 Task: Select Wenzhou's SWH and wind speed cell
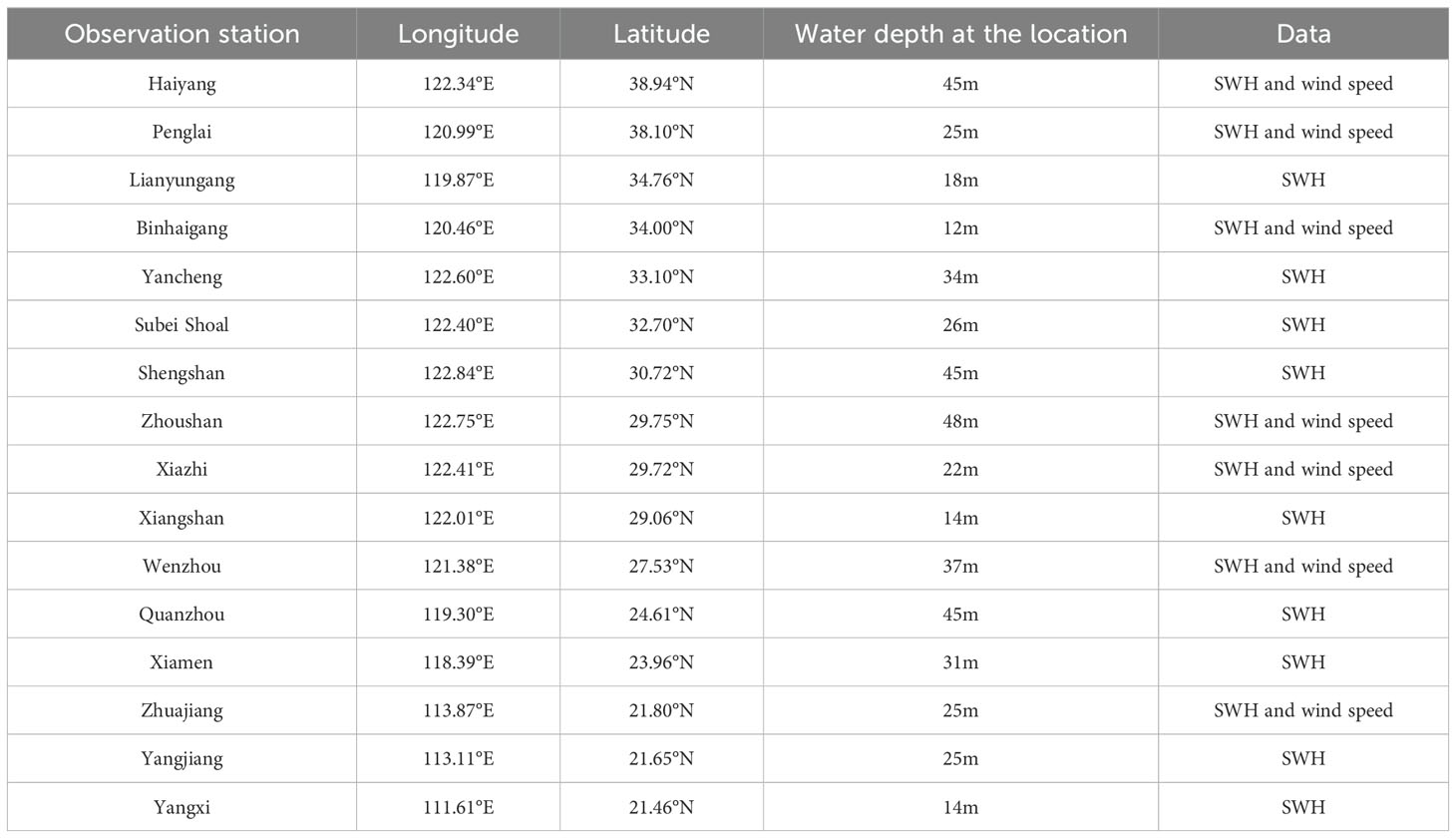click(1303, 566)
